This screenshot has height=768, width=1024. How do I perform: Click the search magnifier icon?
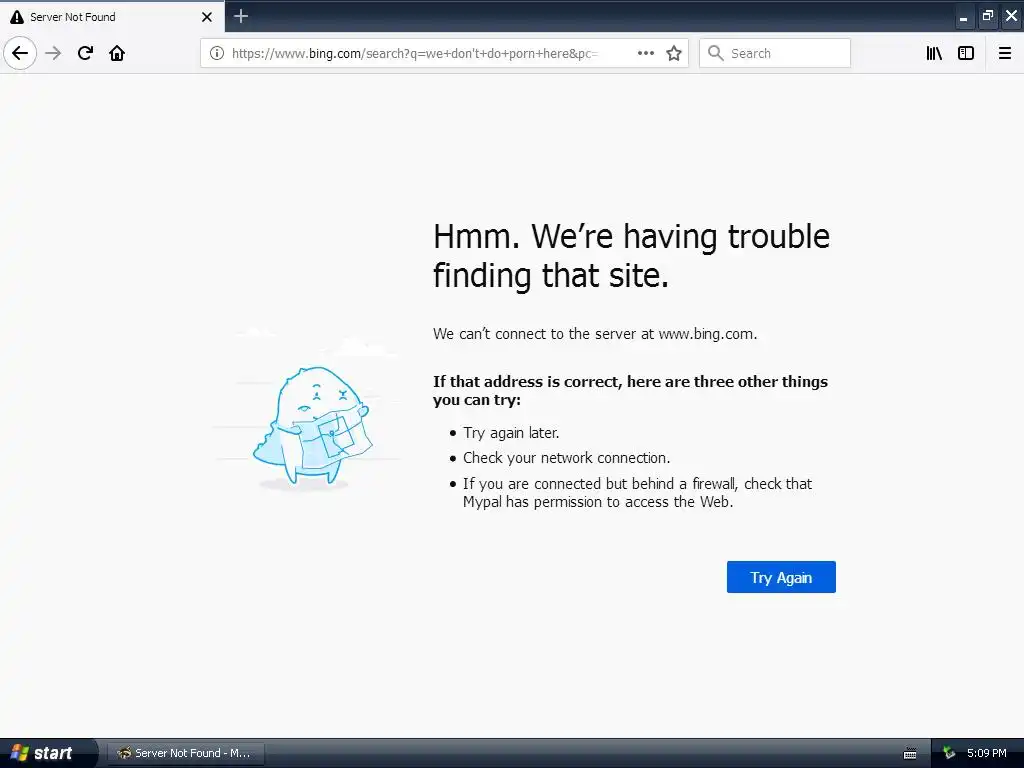pos(716,53)
